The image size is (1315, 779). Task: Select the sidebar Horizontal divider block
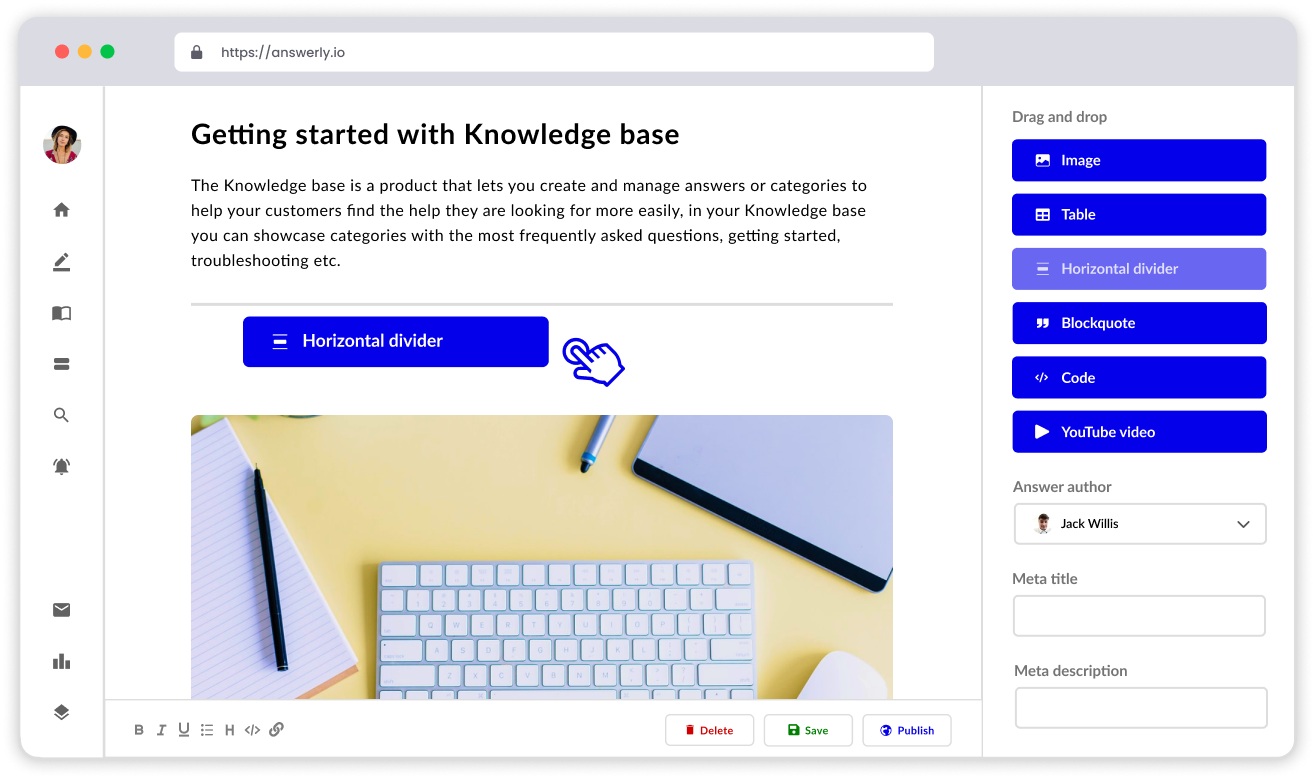tap(1139, 269)
